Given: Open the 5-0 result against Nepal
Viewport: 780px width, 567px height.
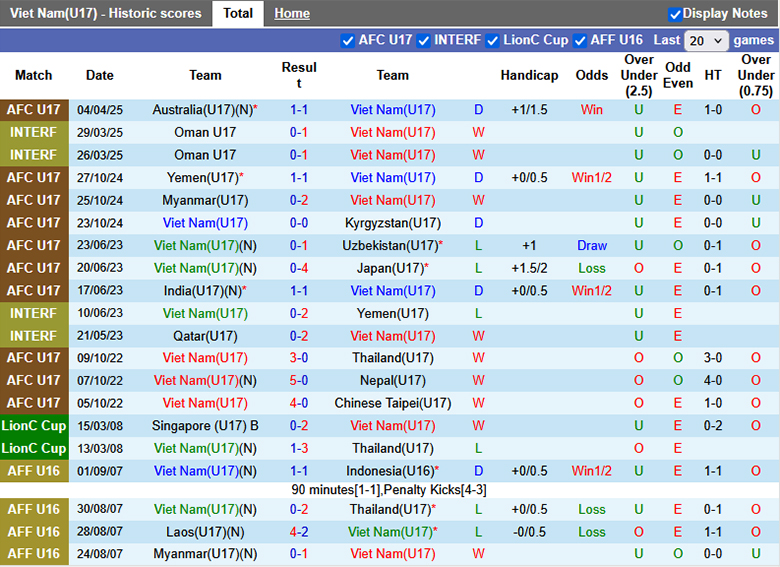Looking at the screenshot, I should coord(298,381).
